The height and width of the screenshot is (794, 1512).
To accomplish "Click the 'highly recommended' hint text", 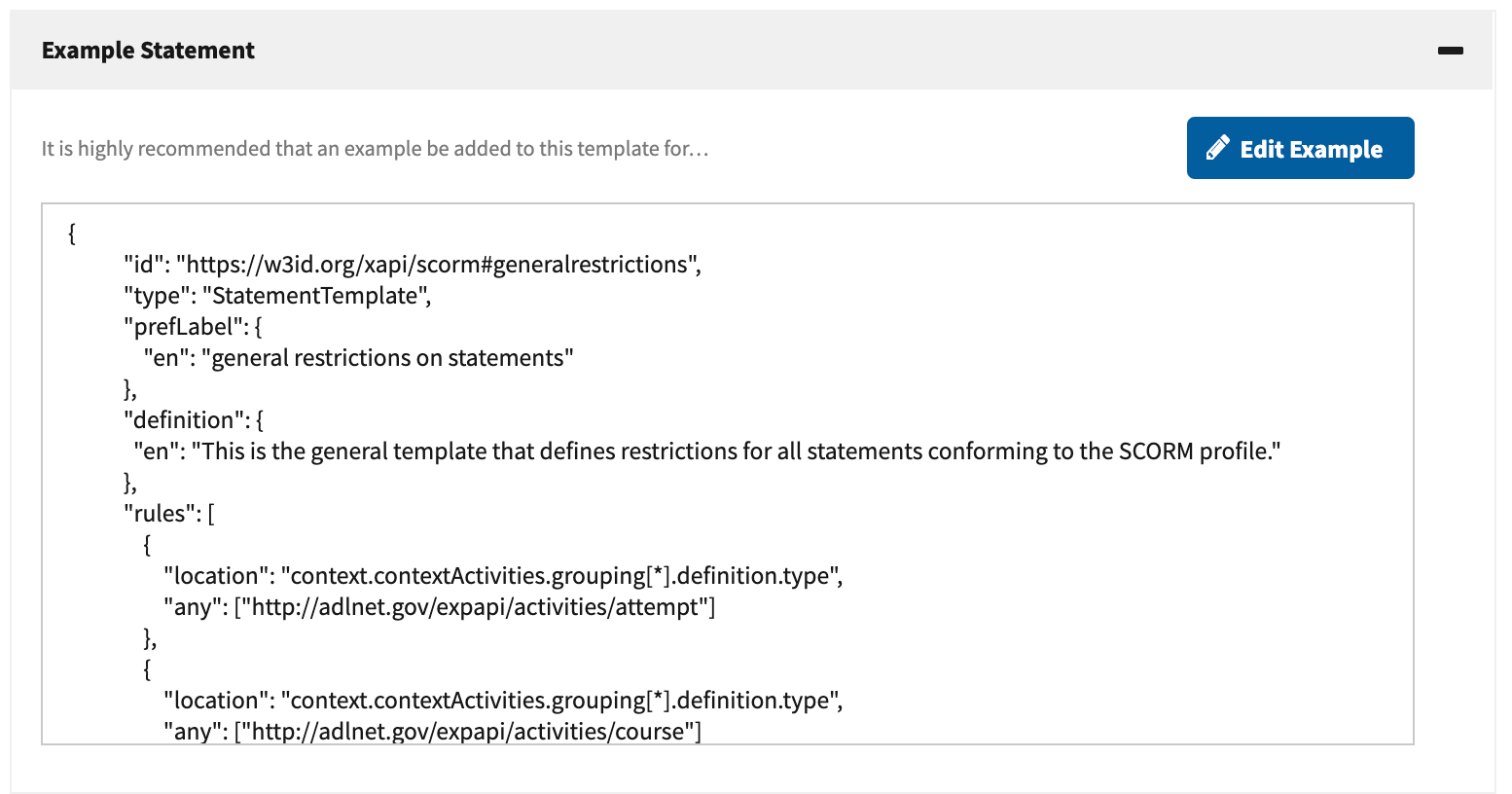I will point(375,149).
